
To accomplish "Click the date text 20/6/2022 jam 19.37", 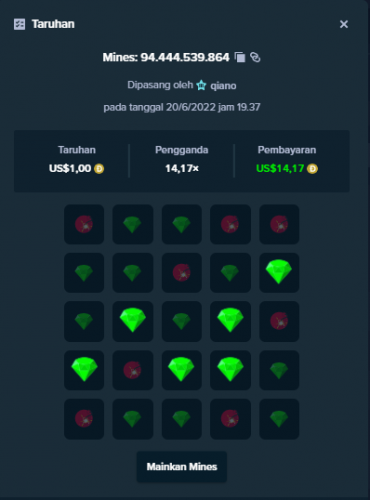I will click(x=213, y=107).
